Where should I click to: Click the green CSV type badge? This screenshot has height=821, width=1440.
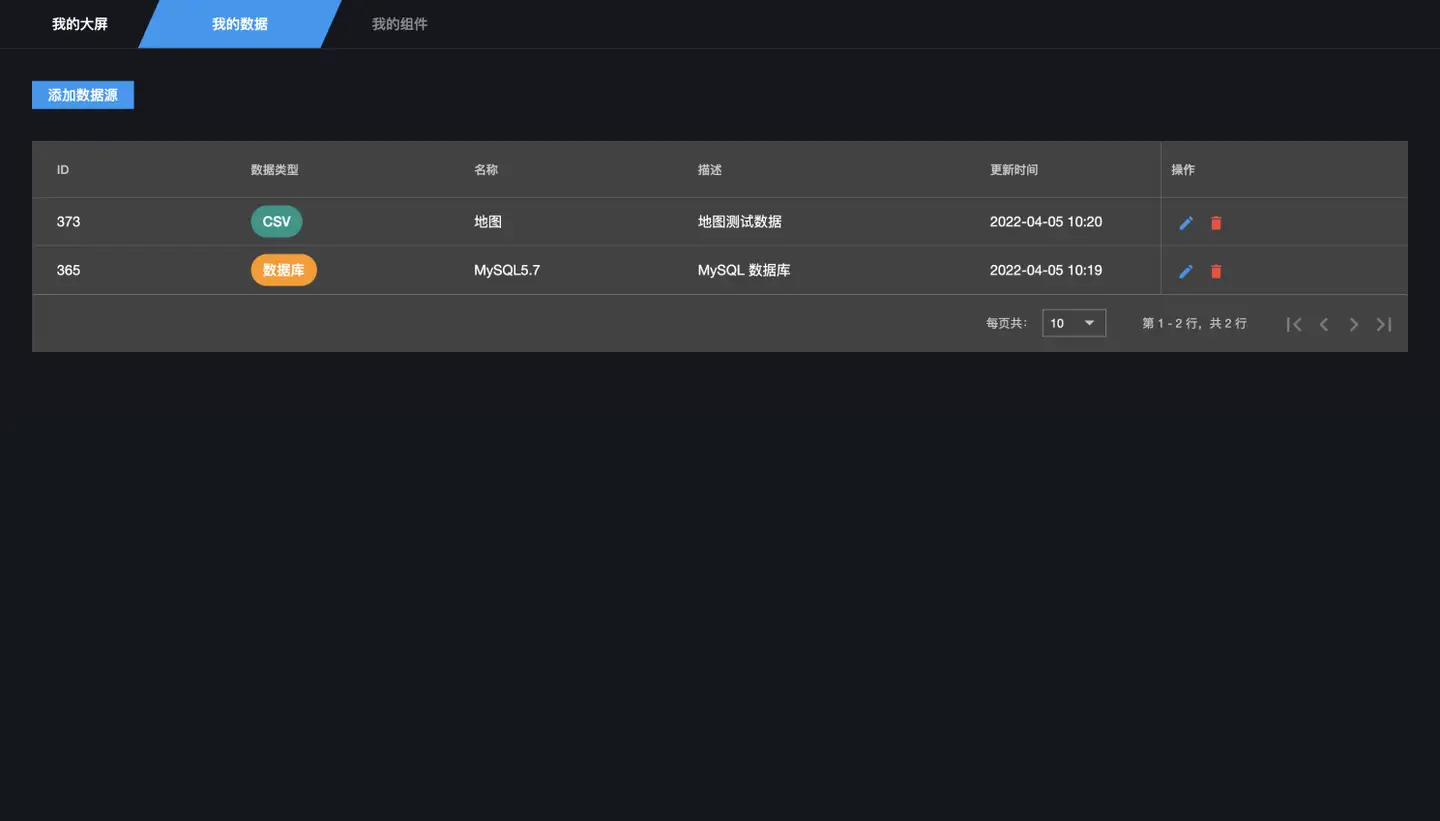(276, 222)
